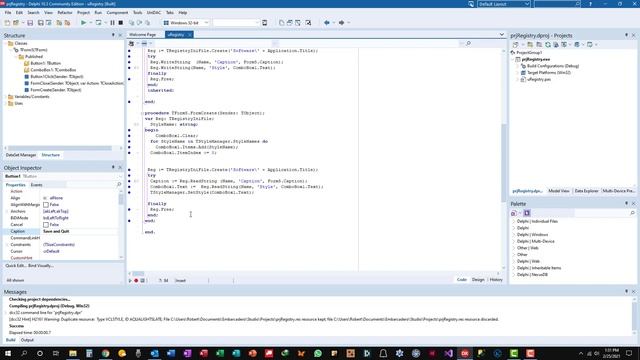The width and height of the screenshot is (640, 360).
Task: Open the File menu
Action: pos(8,13)
